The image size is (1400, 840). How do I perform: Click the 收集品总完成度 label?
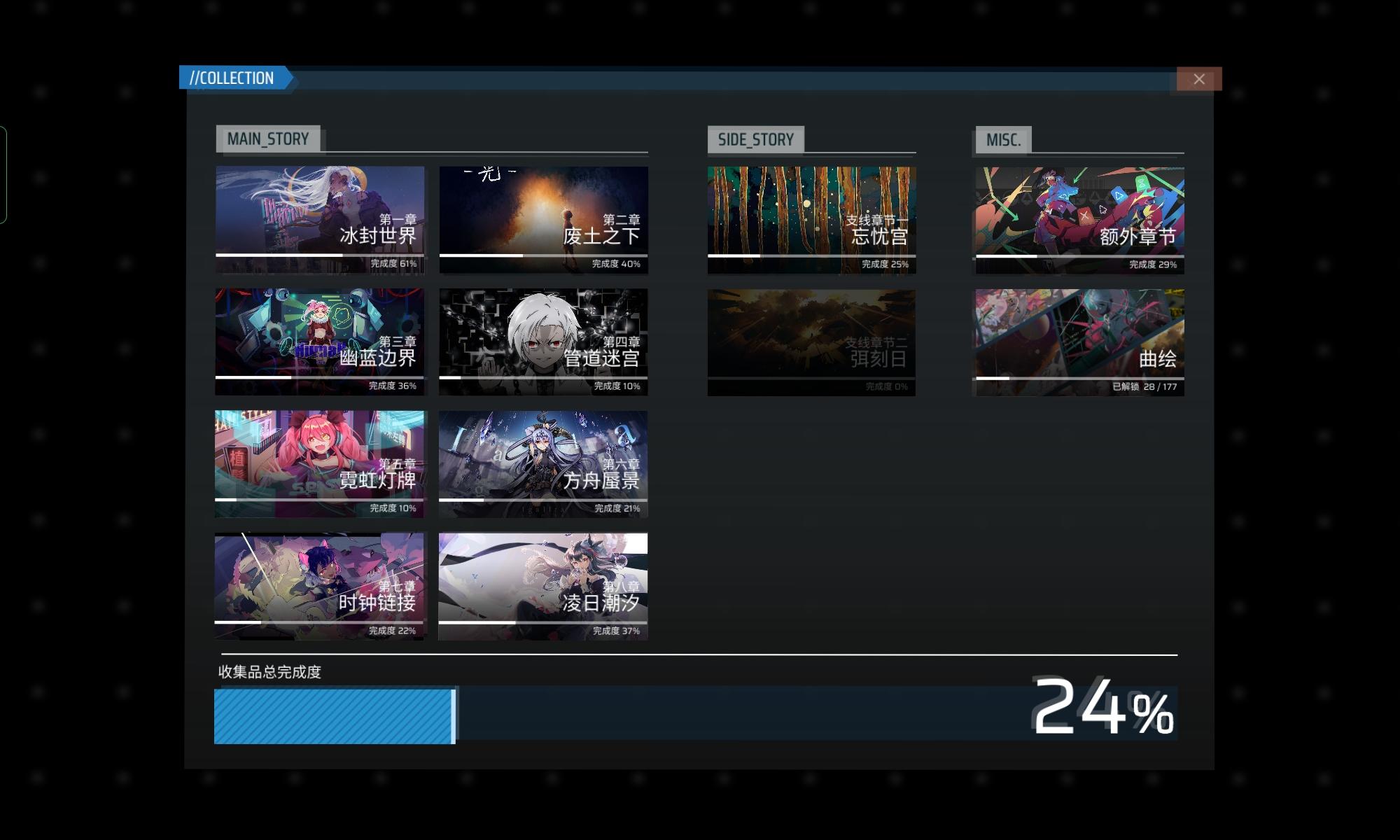(x=269, y=672)
